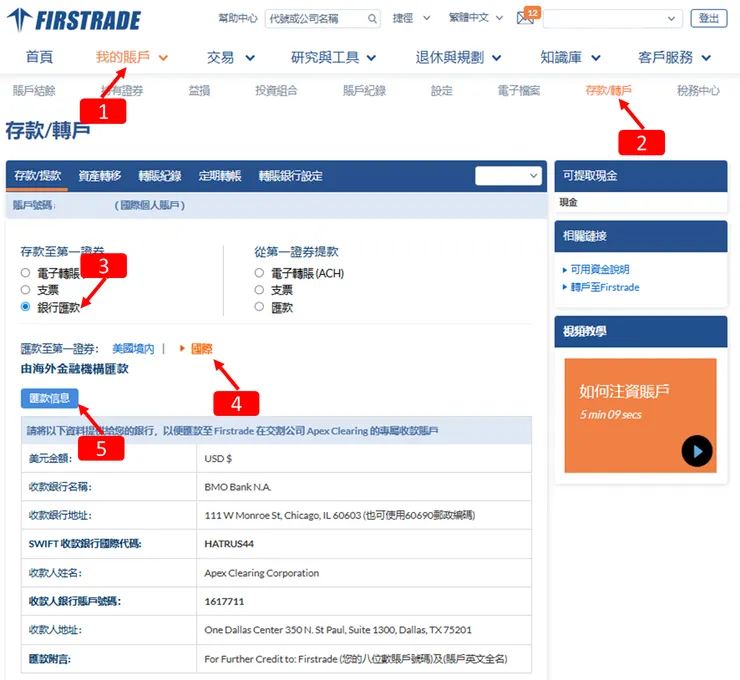Click the 登出 logout button

(x=708, y=18)
